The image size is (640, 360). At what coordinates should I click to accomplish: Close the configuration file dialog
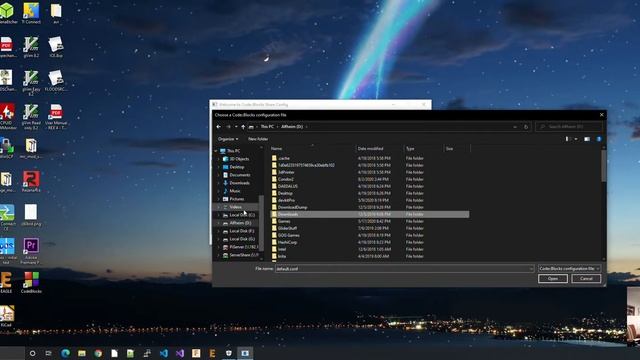click(x=602, y=115)
